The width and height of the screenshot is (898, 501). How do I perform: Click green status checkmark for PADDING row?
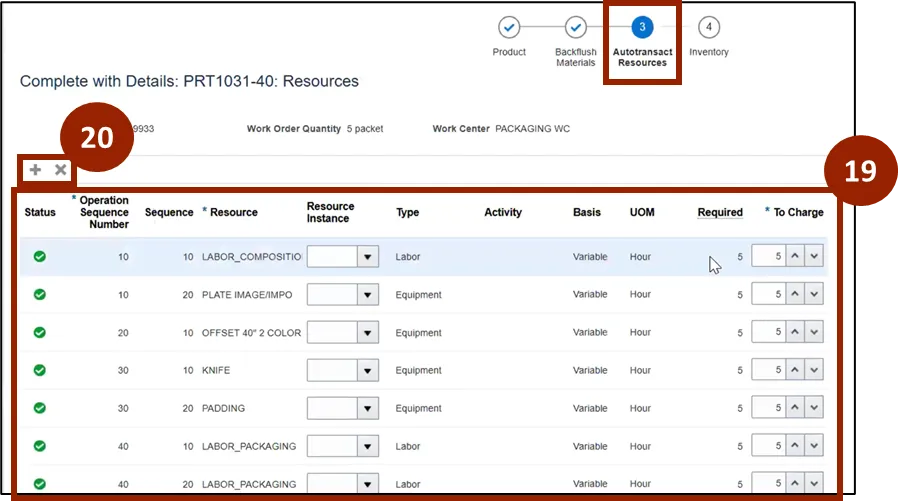40,408
